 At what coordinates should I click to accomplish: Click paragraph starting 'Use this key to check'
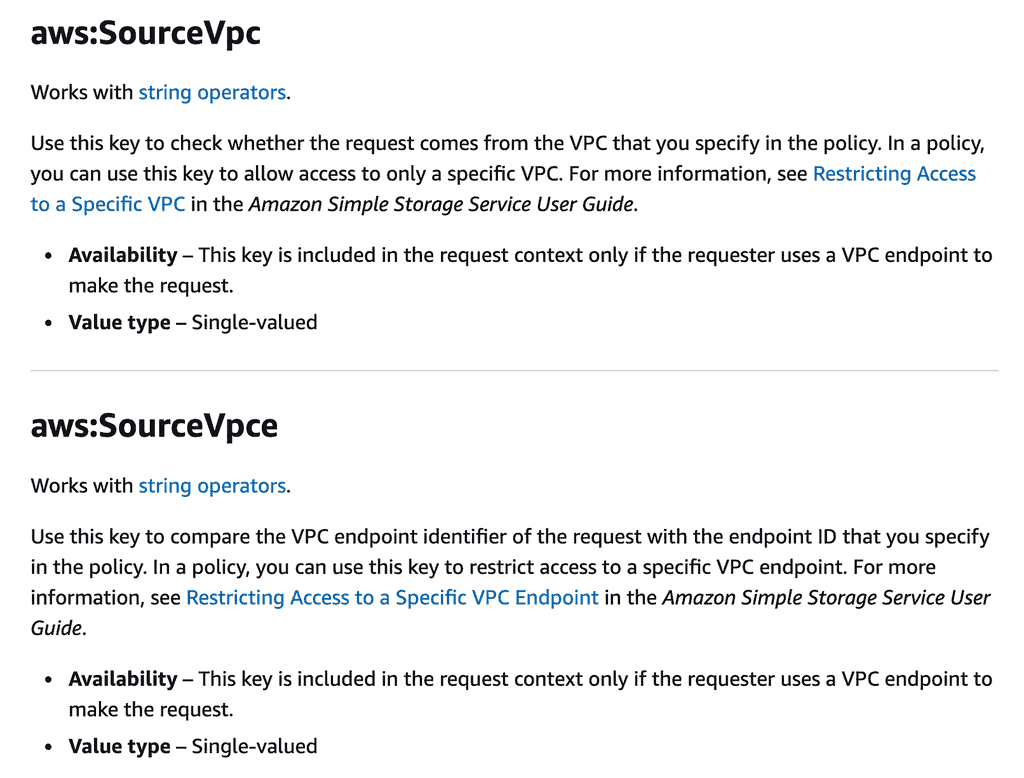point(400,144)
